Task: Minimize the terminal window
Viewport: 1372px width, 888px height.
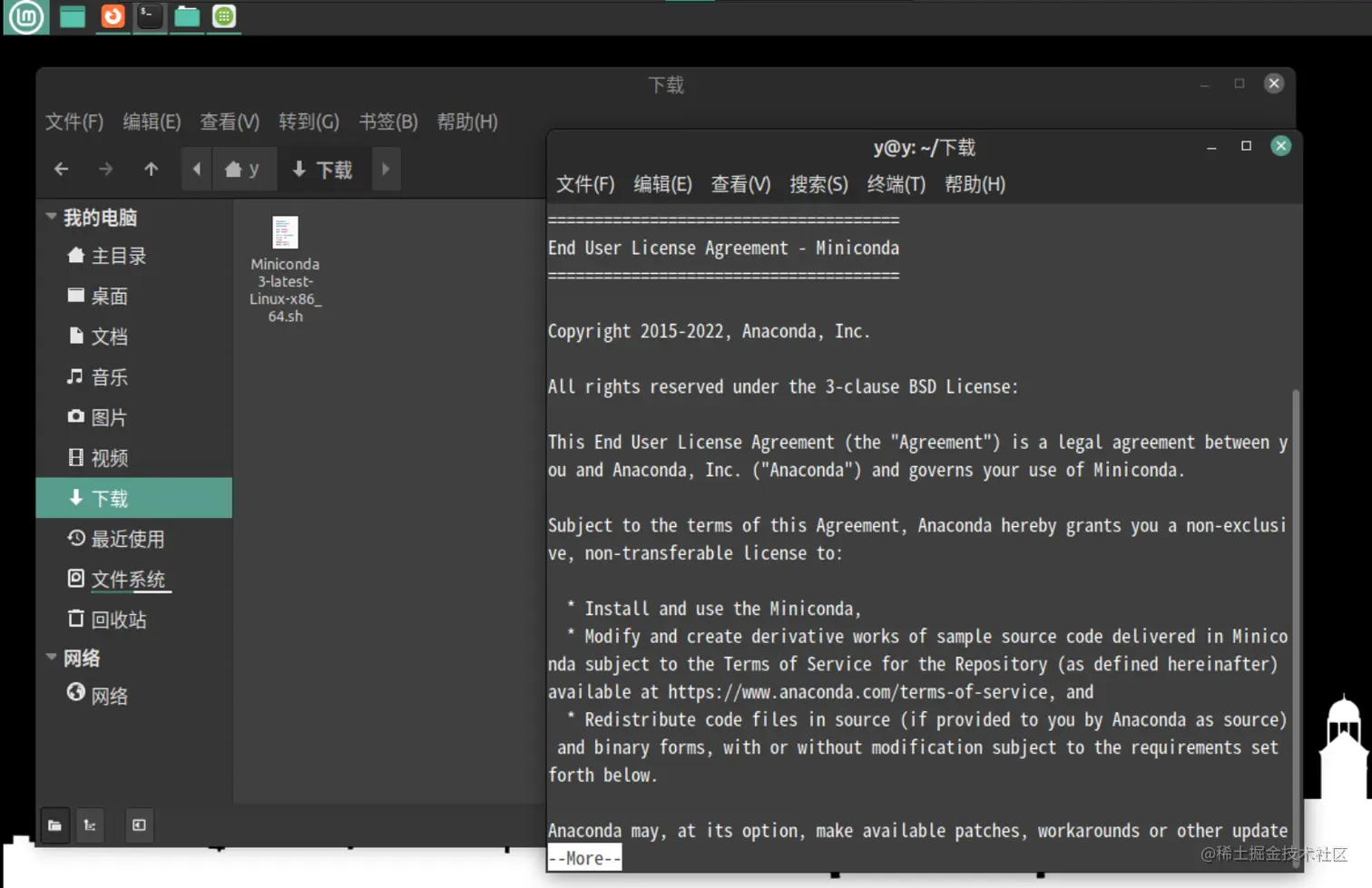Action: pyautogui.click(x=1211, y=146)
